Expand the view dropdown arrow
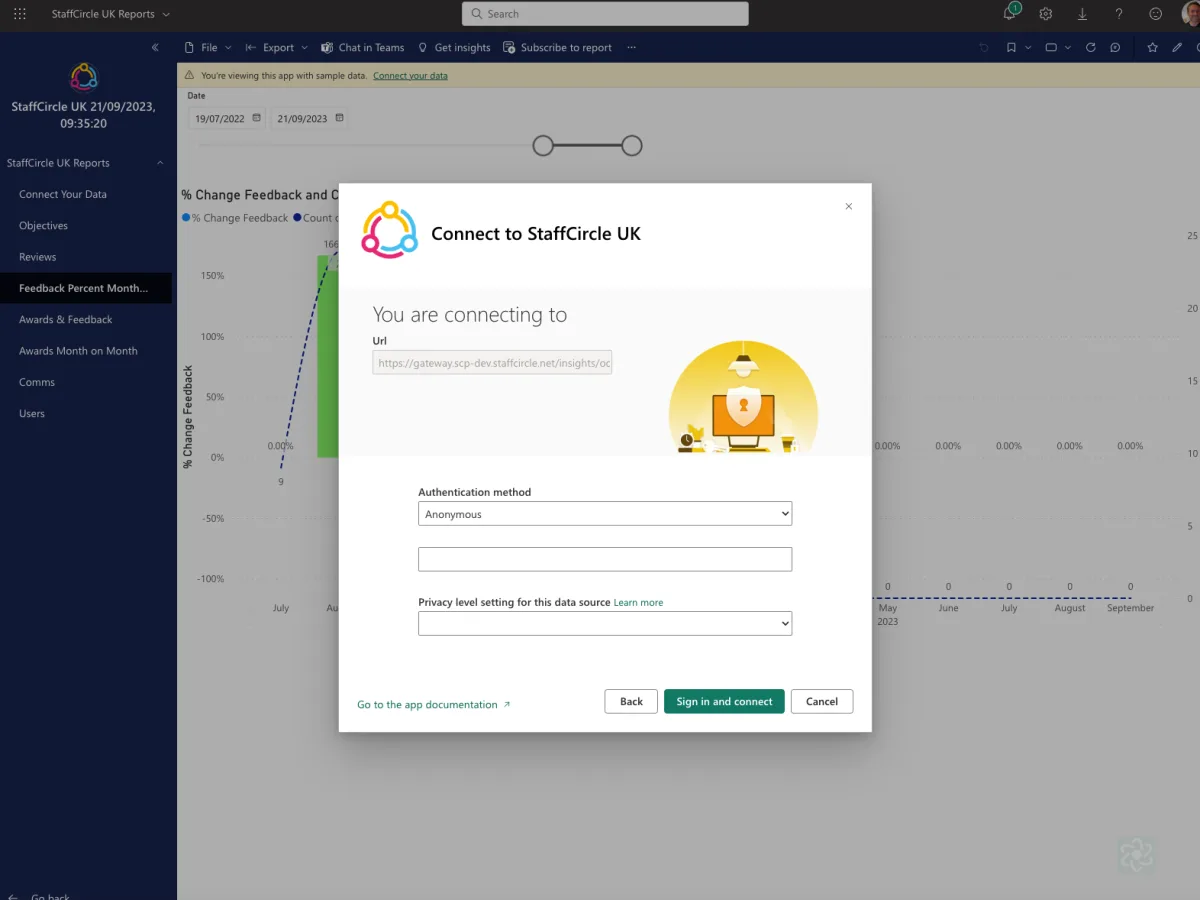Image resolution: width=1200 pixels, height=900 pixels. coord(1068,47)
